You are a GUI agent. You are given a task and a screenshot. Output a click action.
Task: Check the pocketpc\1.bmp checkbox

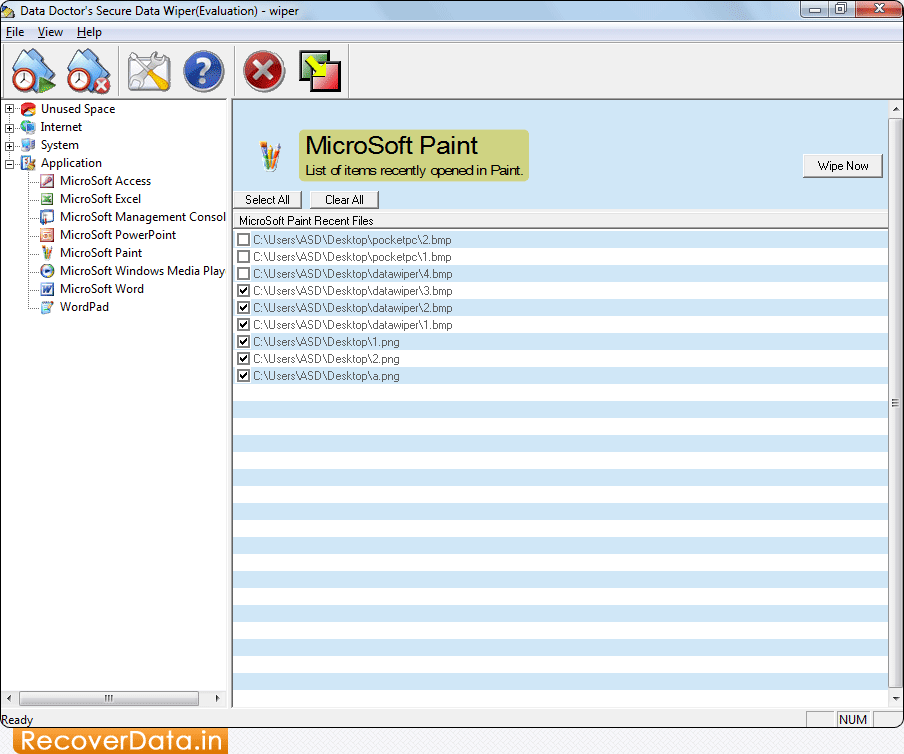point(244,257)
